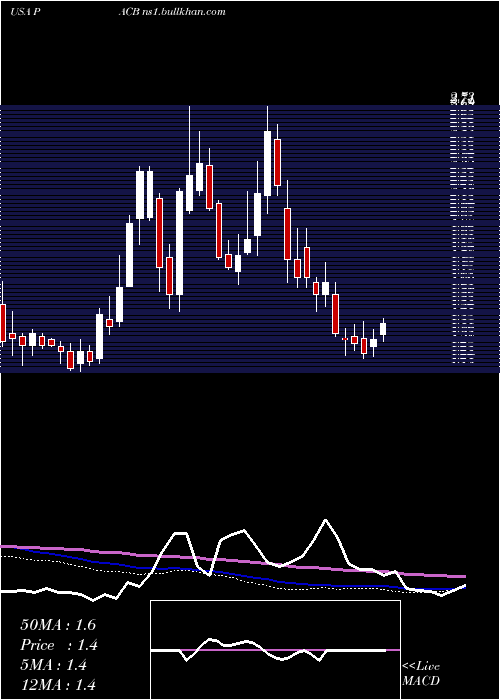Select the "12MA : 1.4" readout
The height and width of the screenshot is (700, 500).
coord(58,684)
